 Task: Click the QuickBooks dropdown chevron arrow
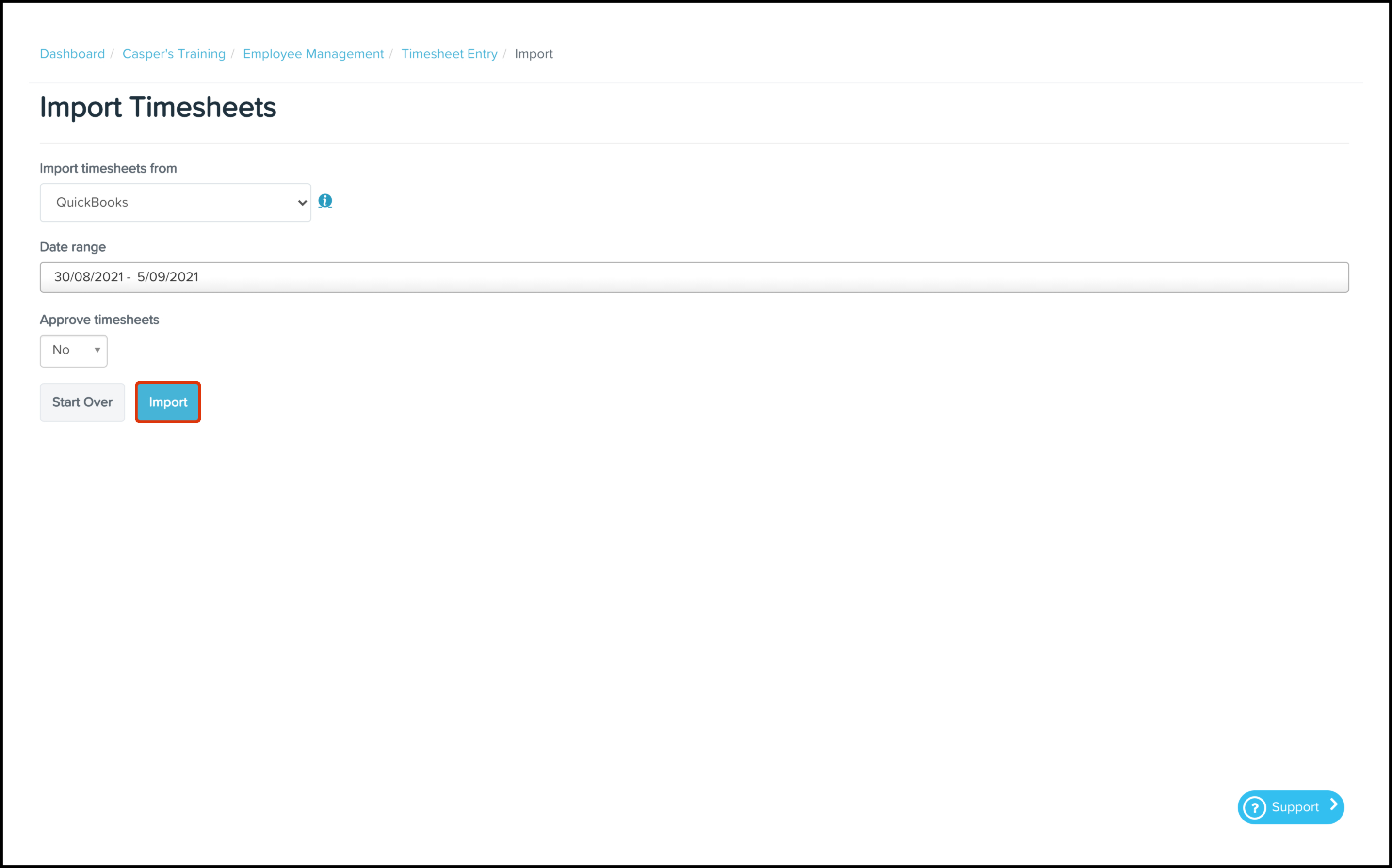pos(302,203)
